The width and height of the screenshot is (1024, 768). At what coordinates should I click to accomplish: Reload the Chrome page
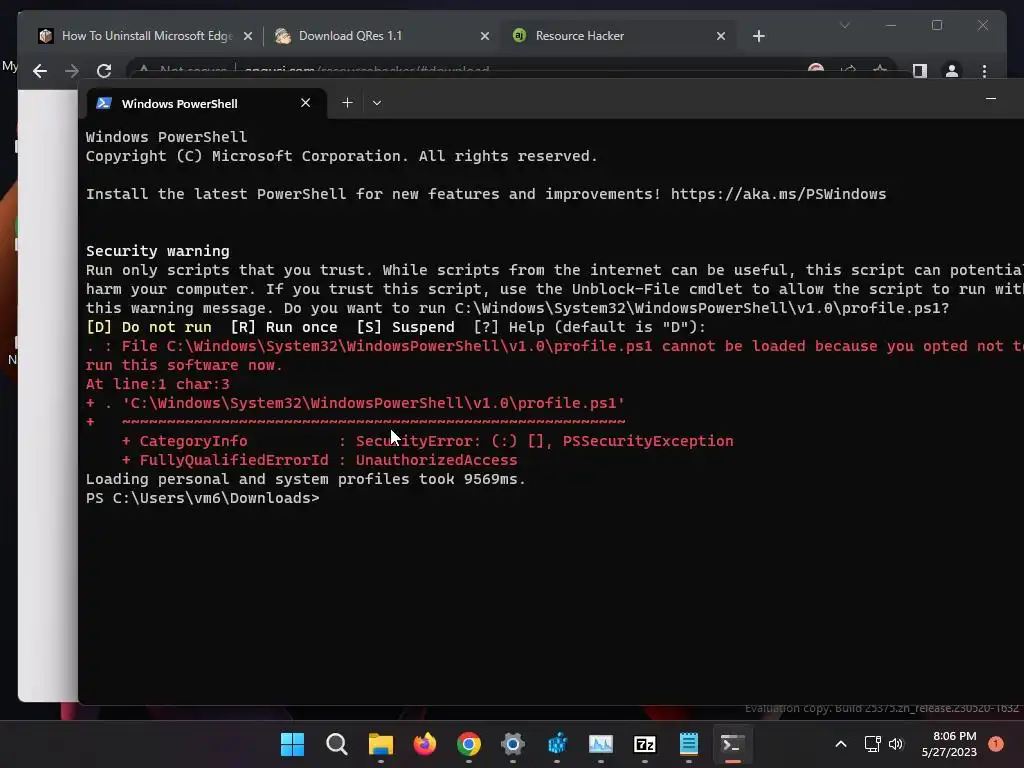click(x=104, y=71)
